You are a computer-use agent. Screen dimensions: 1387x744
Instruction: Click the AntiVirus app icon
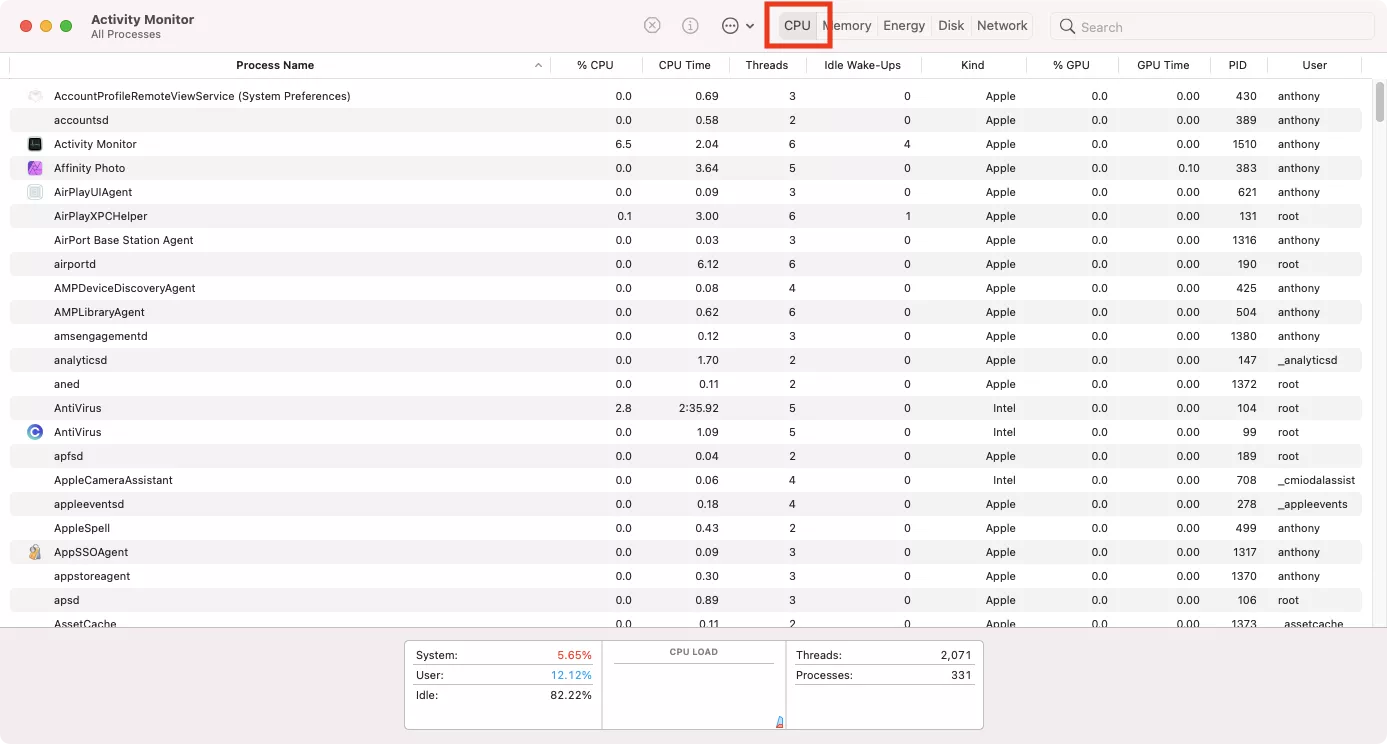(x=33, y=431)
